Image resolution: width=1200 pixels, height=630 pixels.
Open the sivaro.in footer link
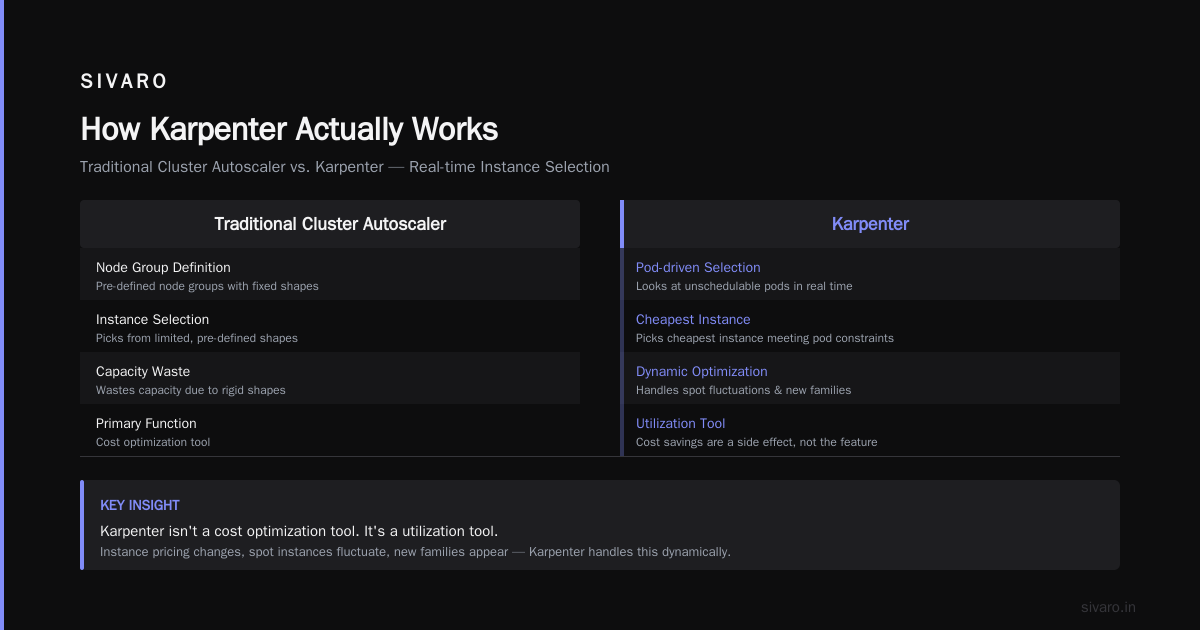[1108, 607]
